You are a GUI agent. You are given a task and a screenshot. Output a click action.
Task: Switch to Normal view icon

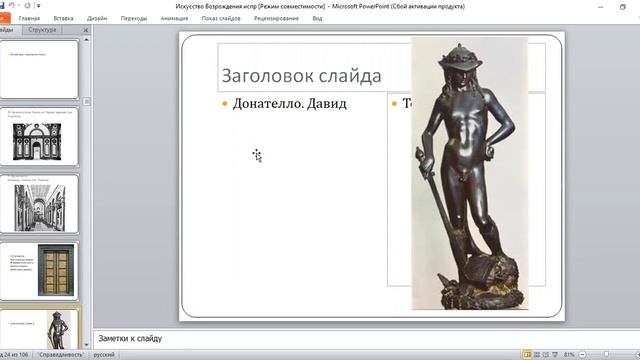point(527,355)
